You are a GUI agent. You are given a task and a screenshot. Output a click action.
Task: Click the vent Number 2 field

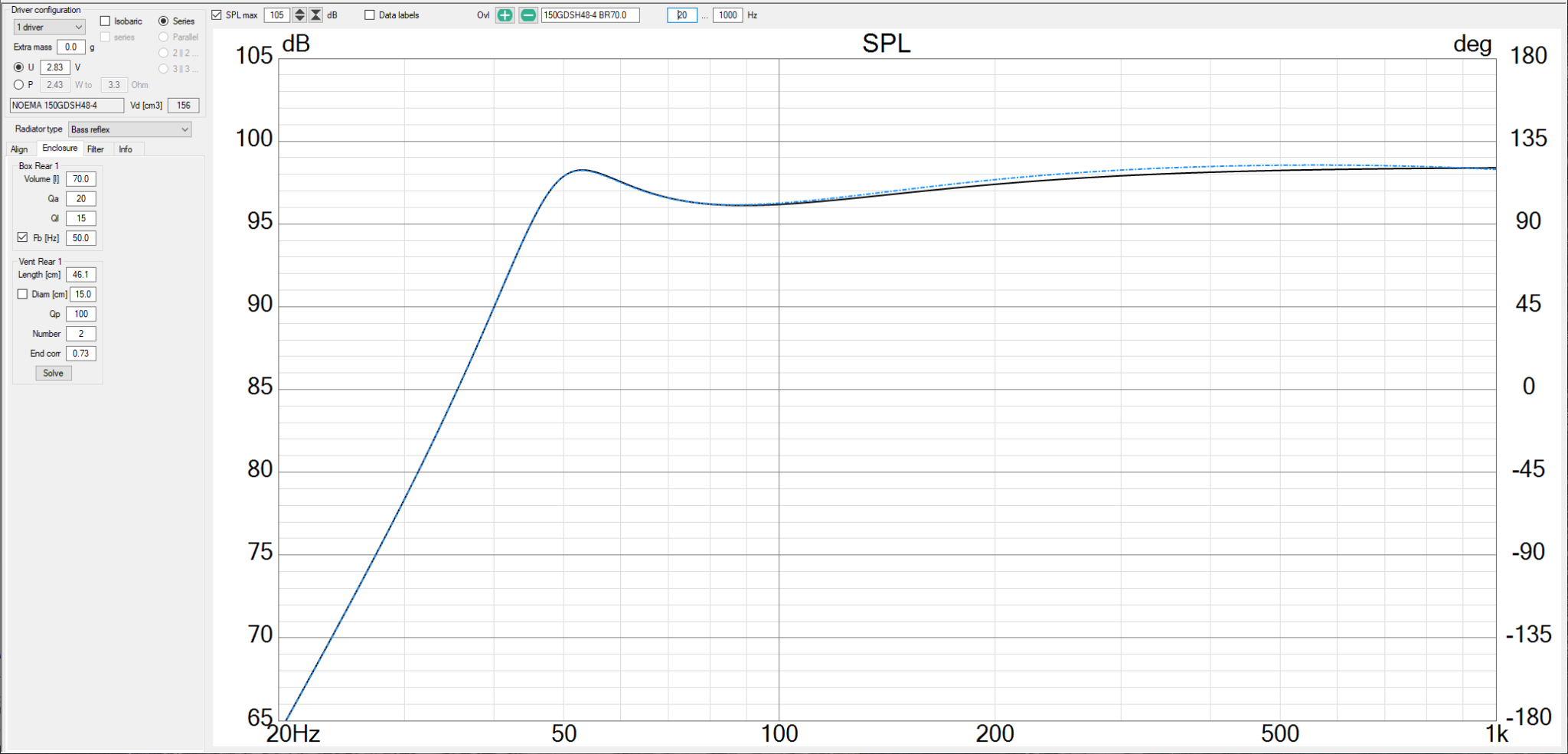[x=81, y=334]
